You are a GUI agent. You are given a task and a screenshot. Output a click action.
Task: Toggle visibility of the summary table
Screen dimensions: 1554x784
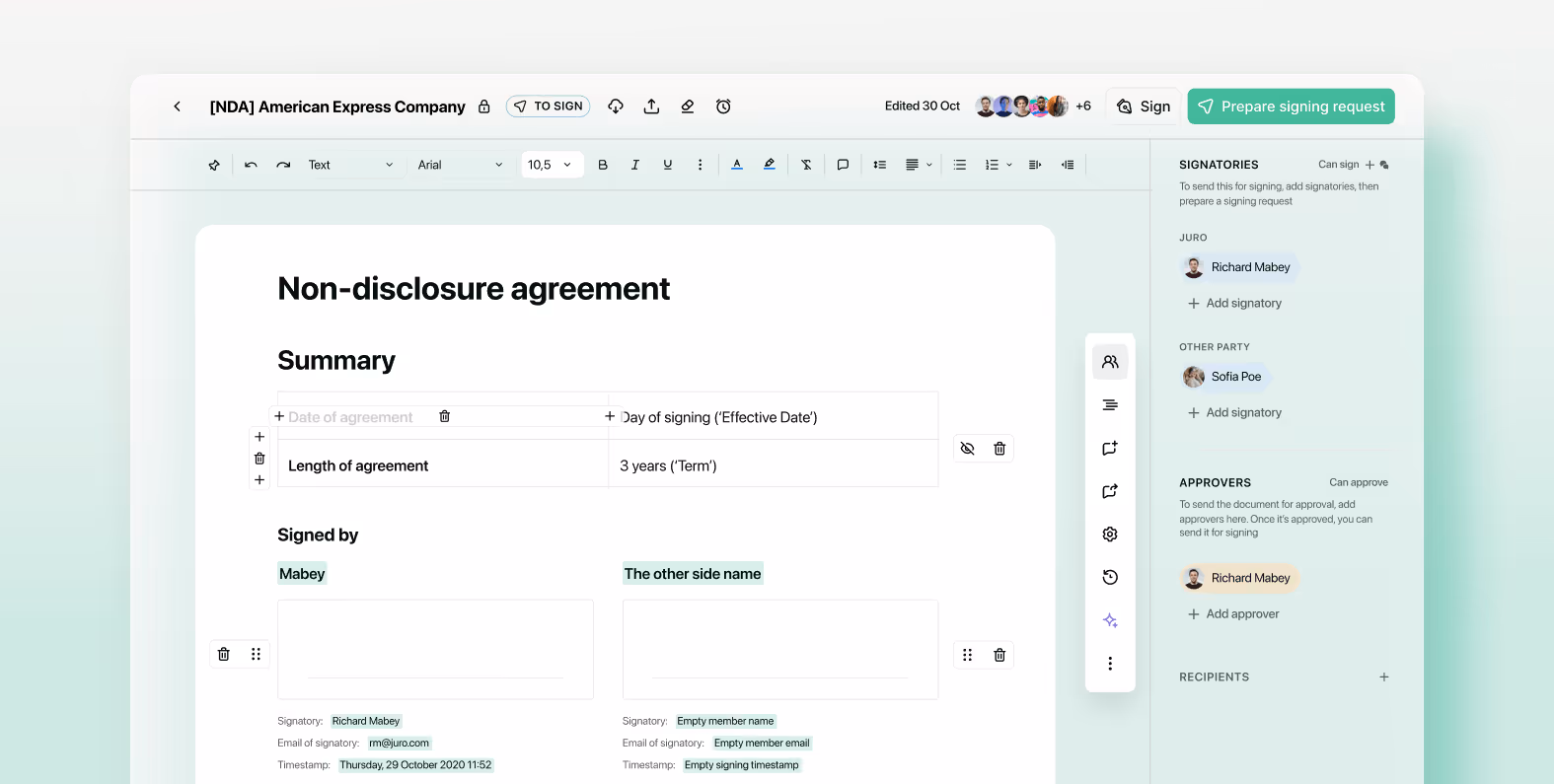[x=968, y=449]
